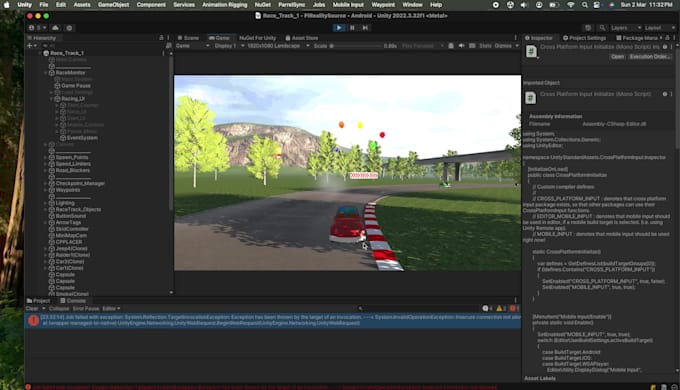The image size is (680, 390).
Task: Click the Step frame button
Action: point(365,28)
